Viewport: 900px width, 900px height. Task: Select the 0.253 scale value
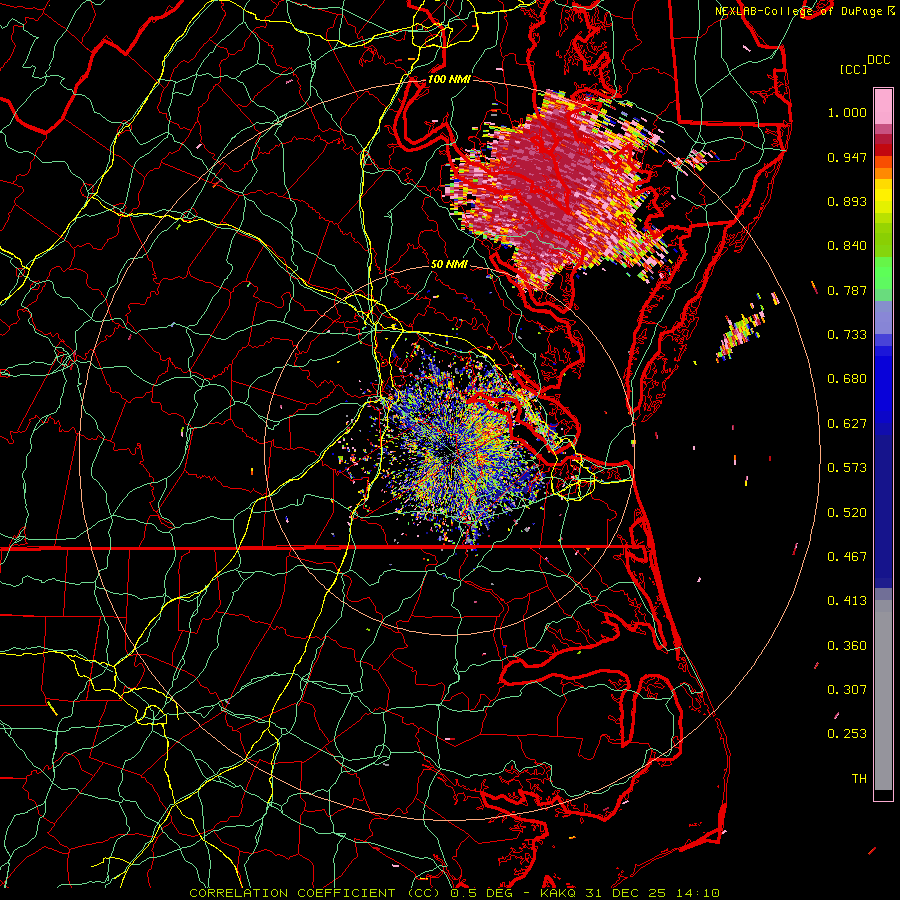point(847,734)
